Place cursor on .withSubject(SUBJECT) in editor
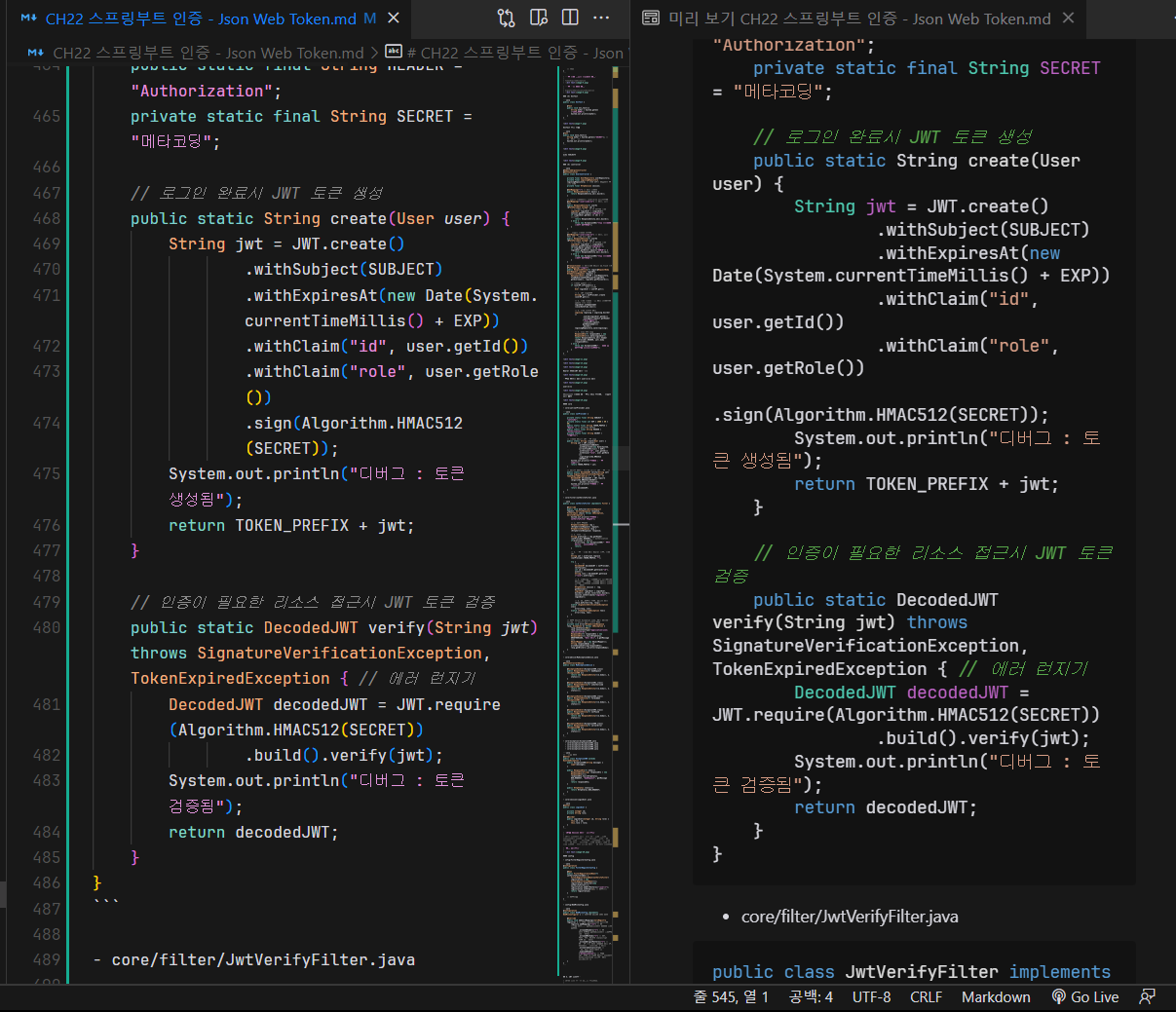Image resolution: width=1176 pixels, height=1012 pixels. pyautogui.click(x=344, y=269)
